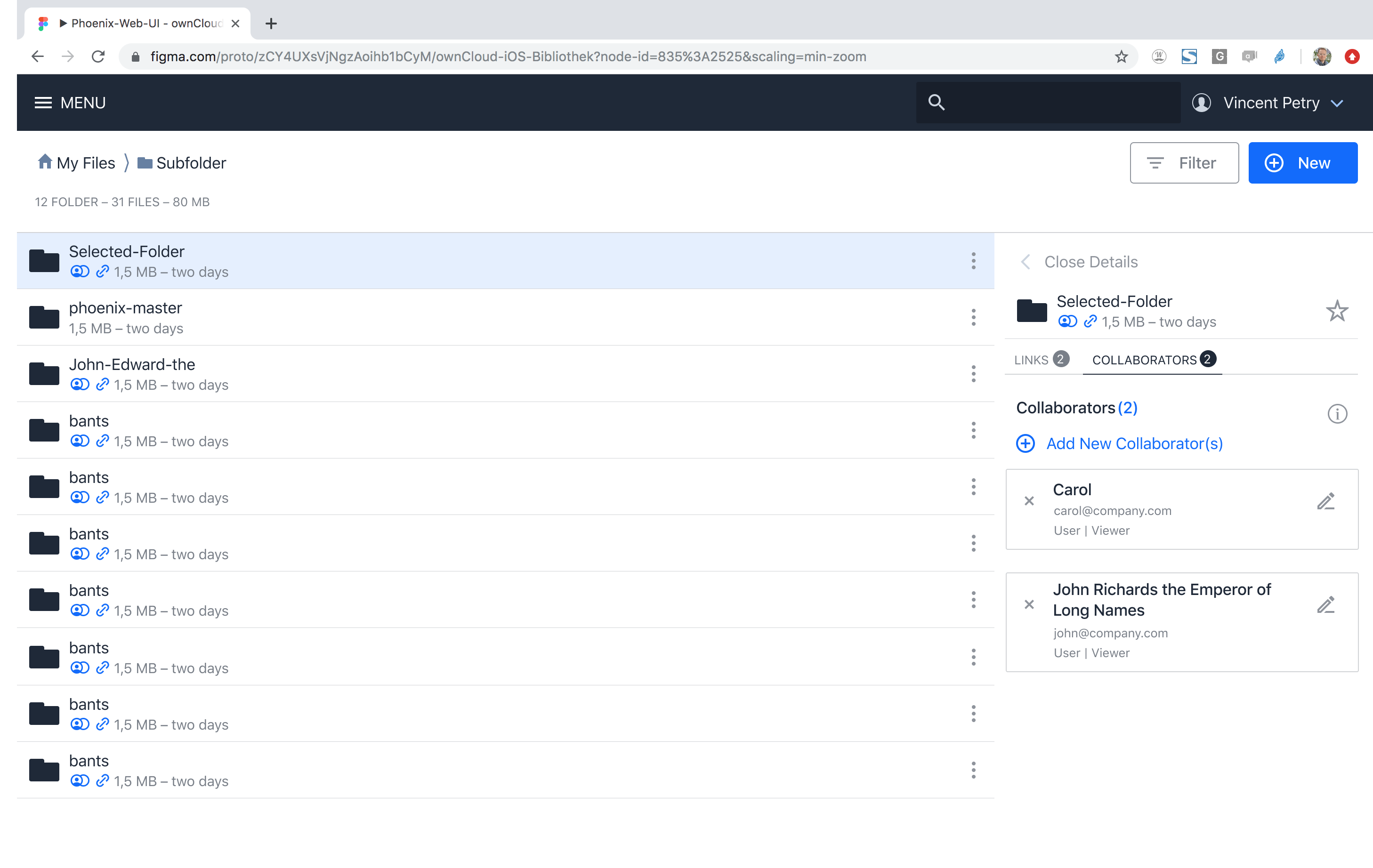Click Selected-Folder name in the file list
This screenshot has height=868, width=1373.
pos(127,251)
